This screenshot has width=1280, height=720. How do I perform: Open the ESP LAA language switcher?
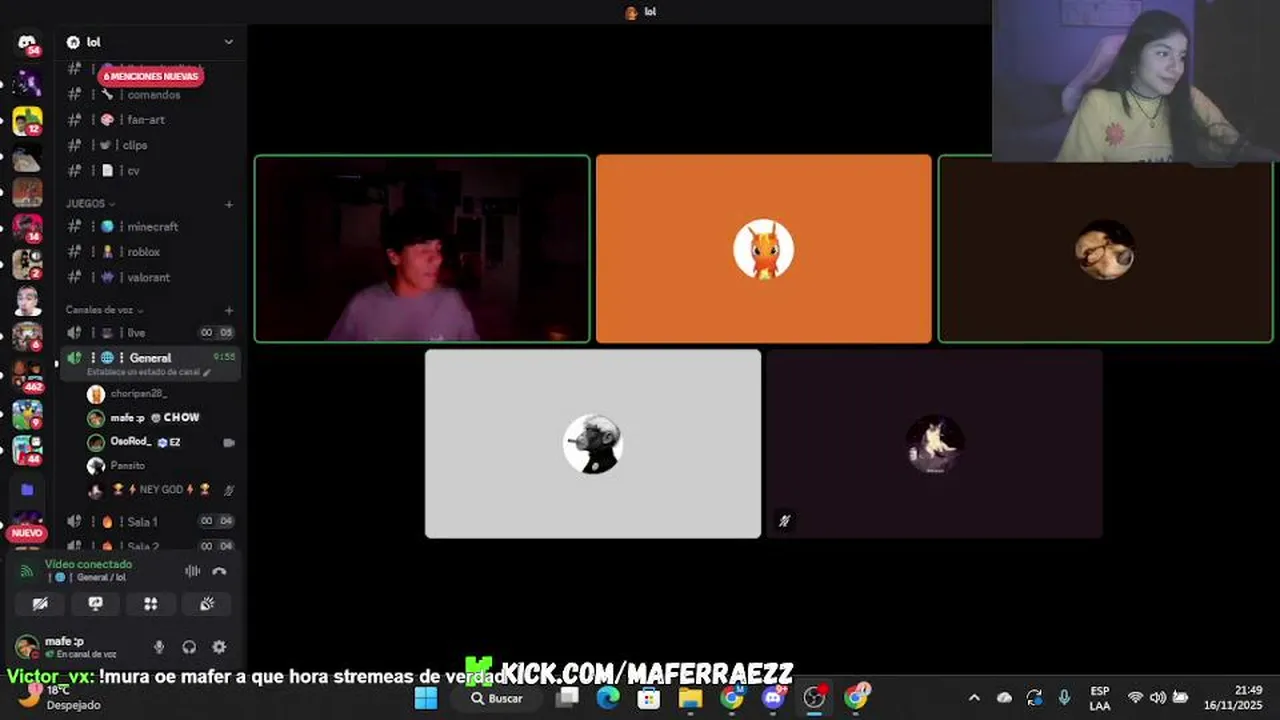(1099, 698)
